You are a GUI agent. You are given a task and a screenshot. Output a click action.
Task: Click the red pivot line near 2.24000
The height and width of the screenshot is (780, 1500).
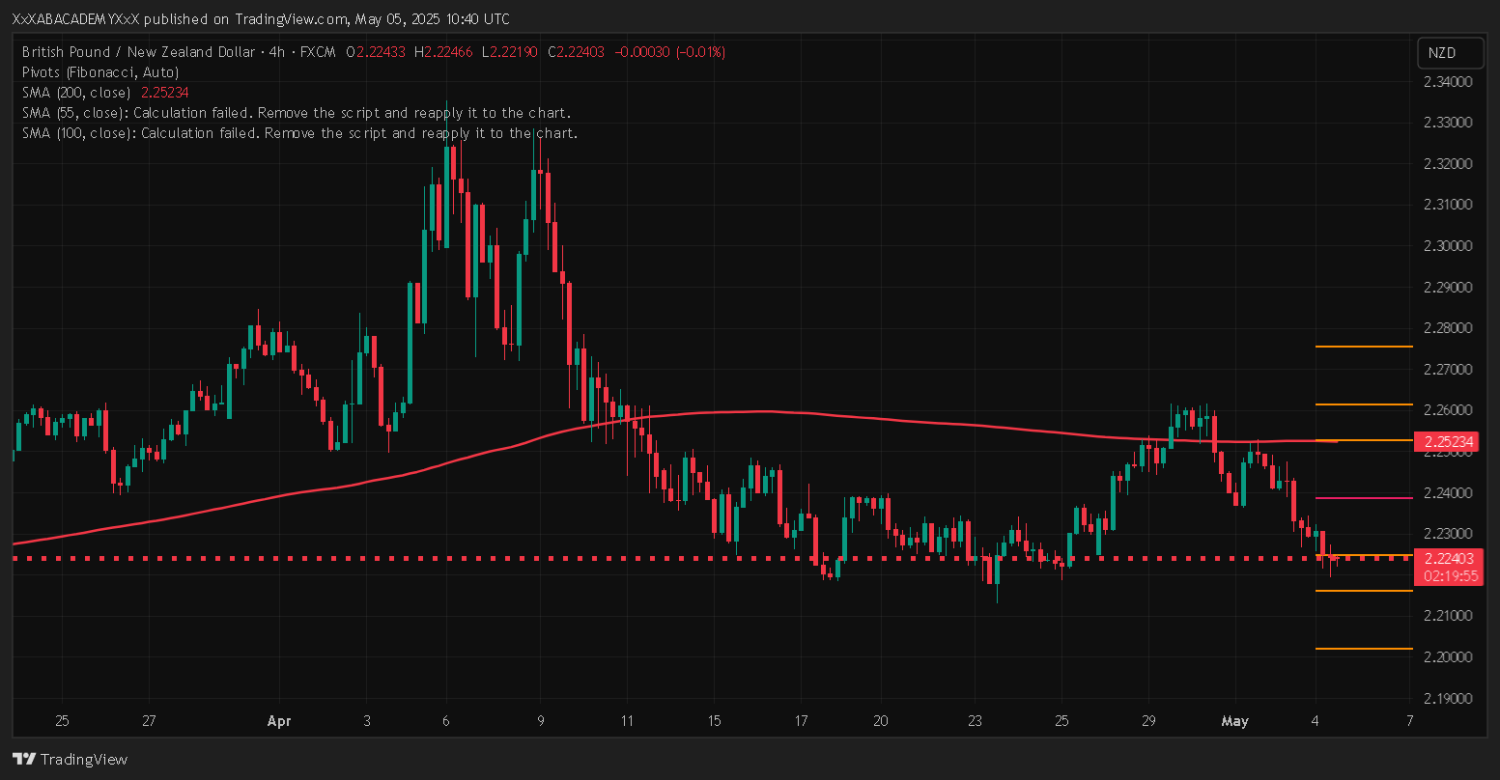1363,497
